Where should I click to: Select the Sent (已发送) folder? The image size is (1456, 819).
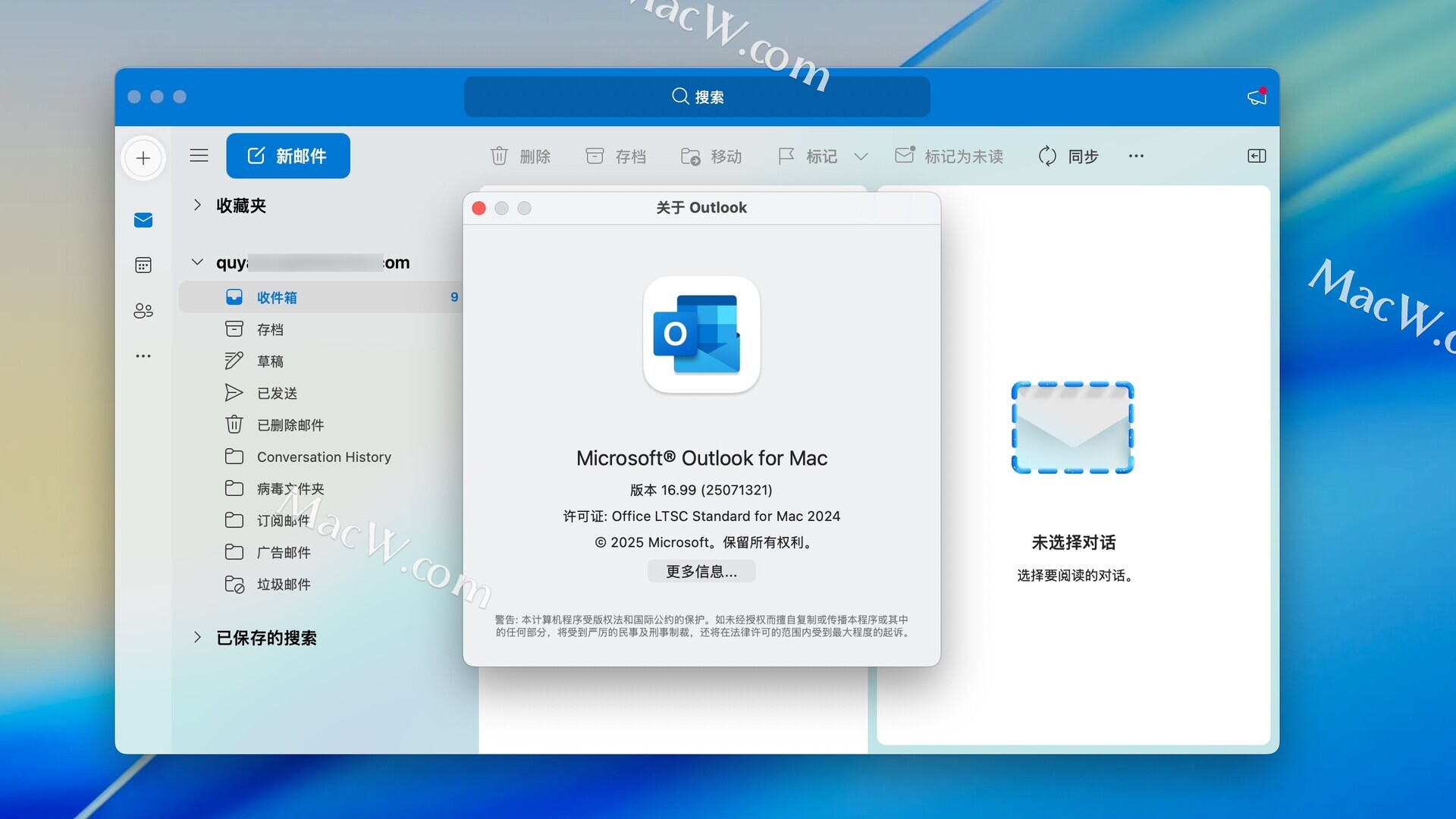tap(321, 393)
